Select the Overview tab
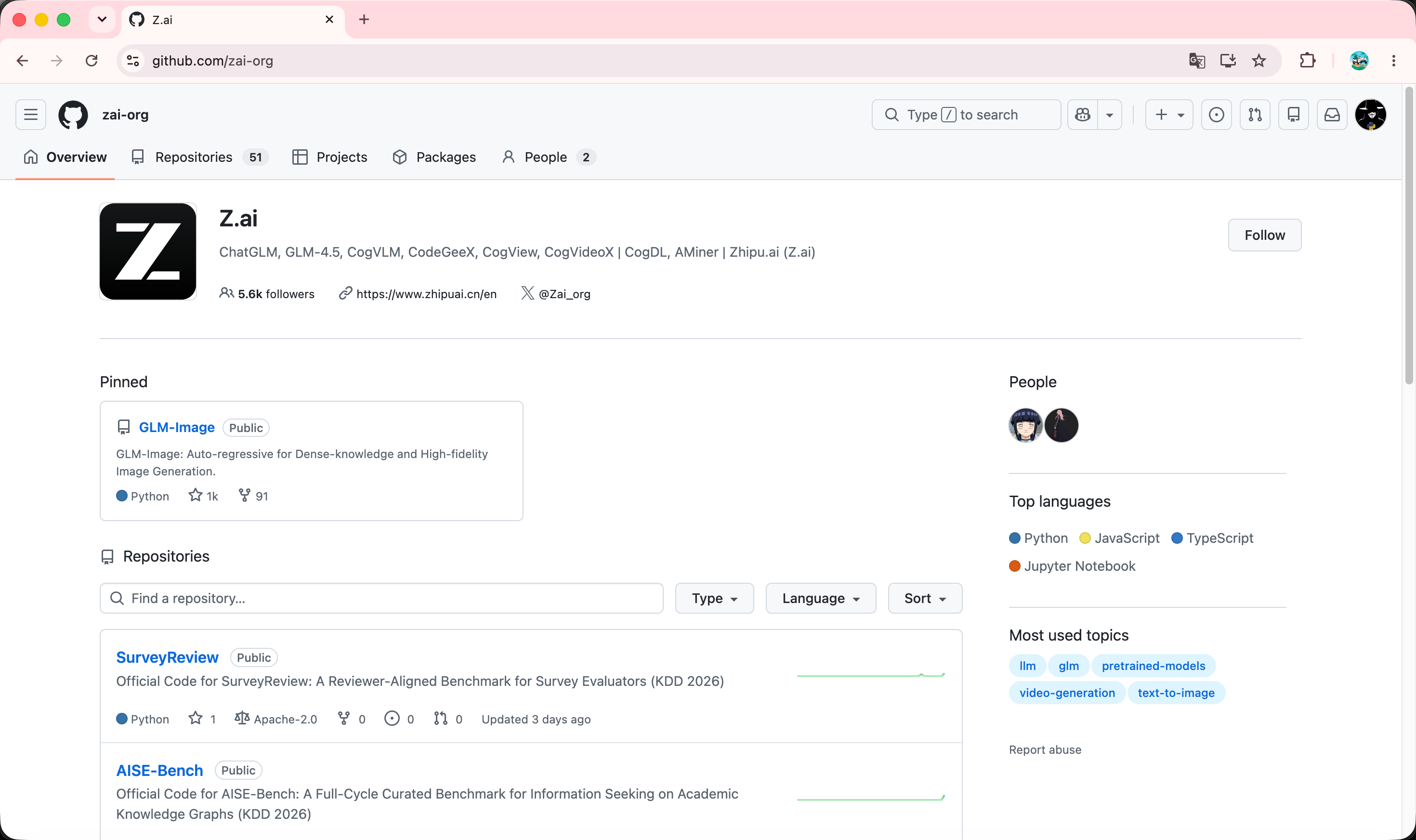1416x840 pixels. (x=65, y=157)
